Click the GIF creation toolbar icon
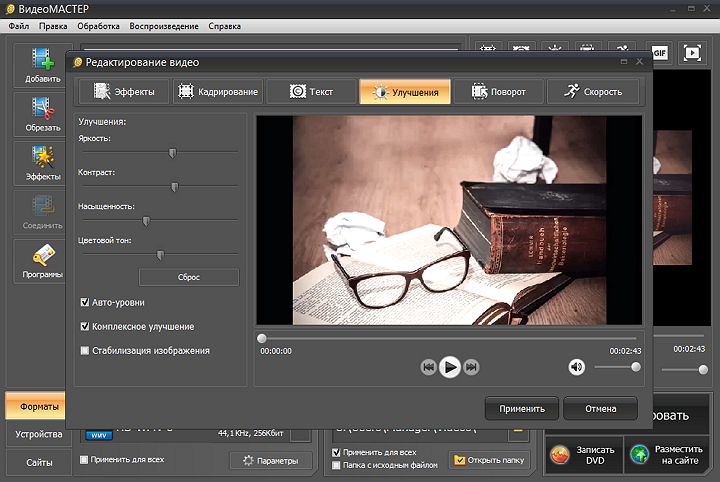This screenshot has width=720, height=482. [x=659, y=53]
